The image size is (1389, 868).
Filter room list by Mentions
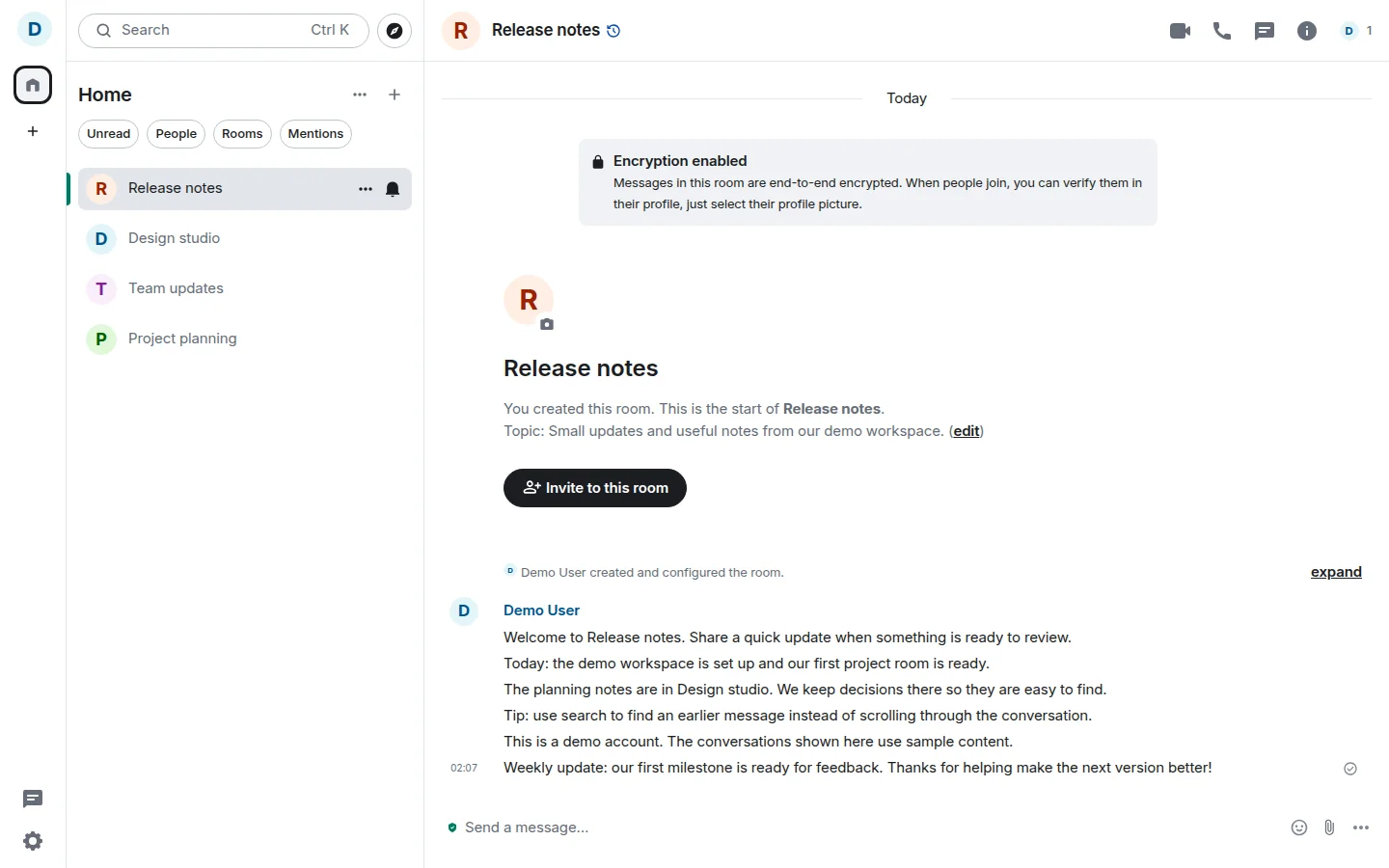click(x=315, y=134)
